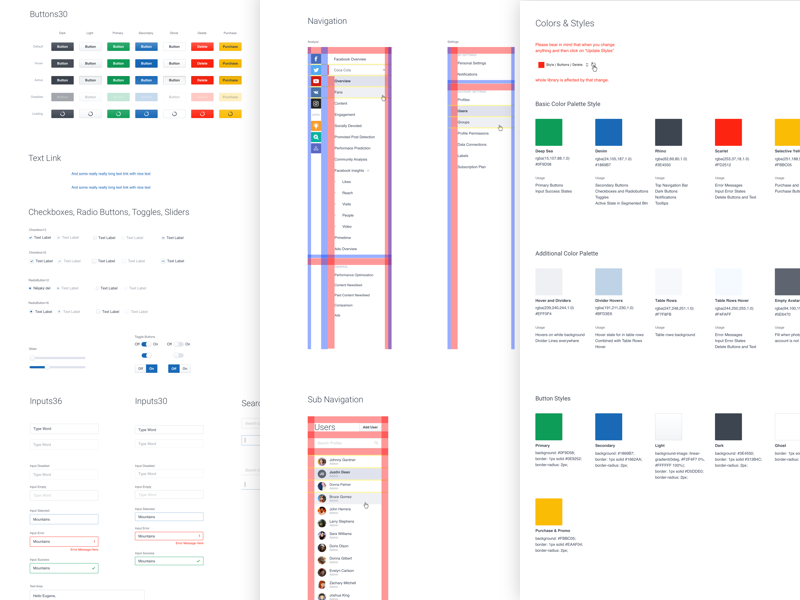The width and height of the screenshot is (800, 600).
Task: Click the orange lightbulb icon in the sidebar
Action: 315,125
